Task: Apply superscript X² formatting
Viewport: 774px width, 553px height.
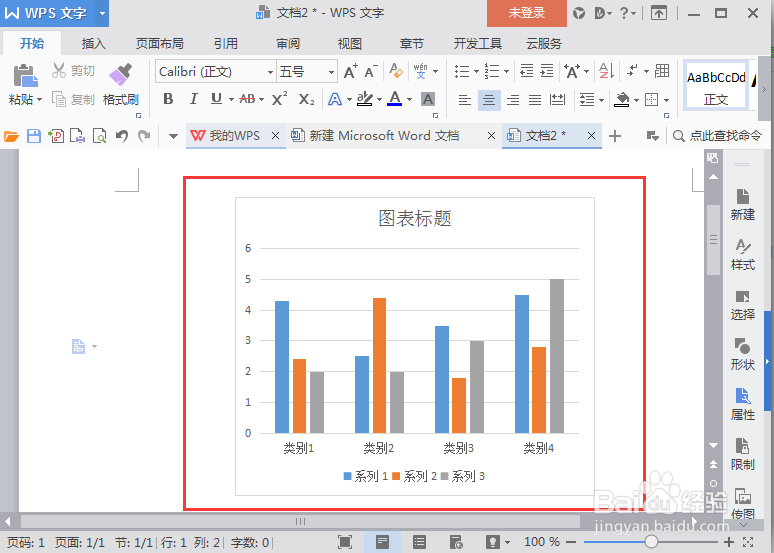Action: point(279,99)
